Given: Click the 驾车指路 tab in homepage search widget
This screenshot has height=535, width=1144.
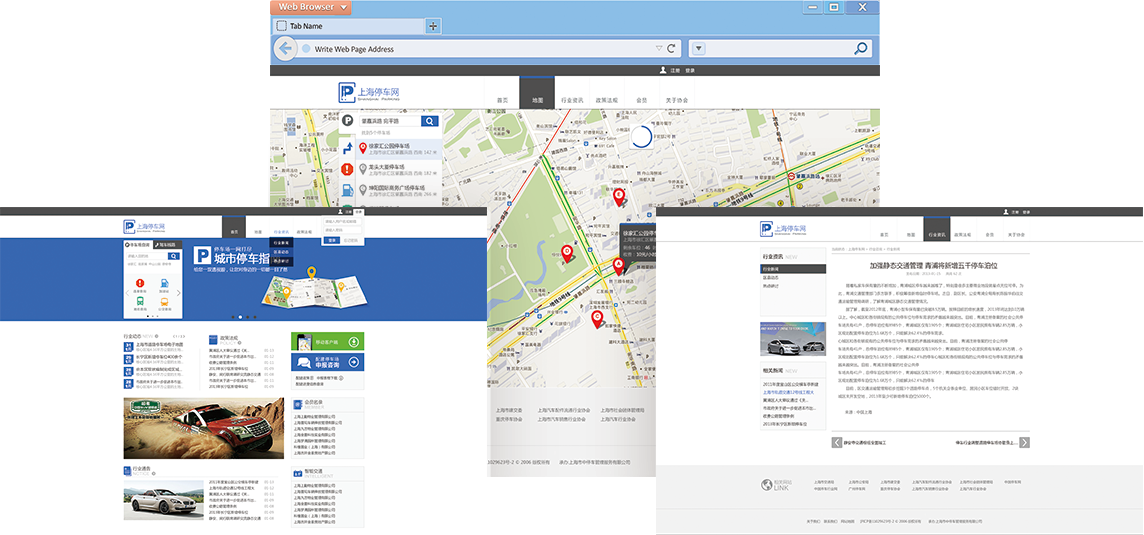Looking at the screenshot, I should (x=167, y=245).
